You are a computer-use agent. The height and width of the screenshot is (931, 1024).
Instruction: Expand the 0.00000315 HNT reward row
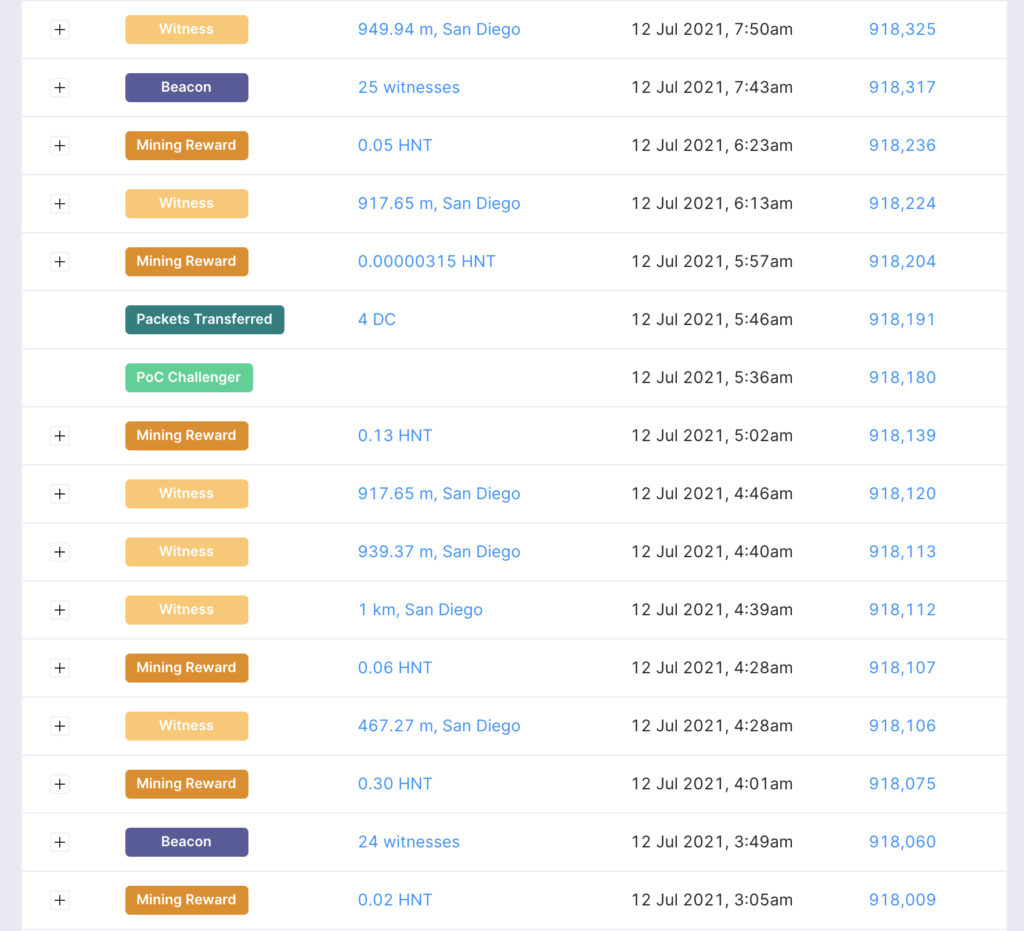point(60,262)
